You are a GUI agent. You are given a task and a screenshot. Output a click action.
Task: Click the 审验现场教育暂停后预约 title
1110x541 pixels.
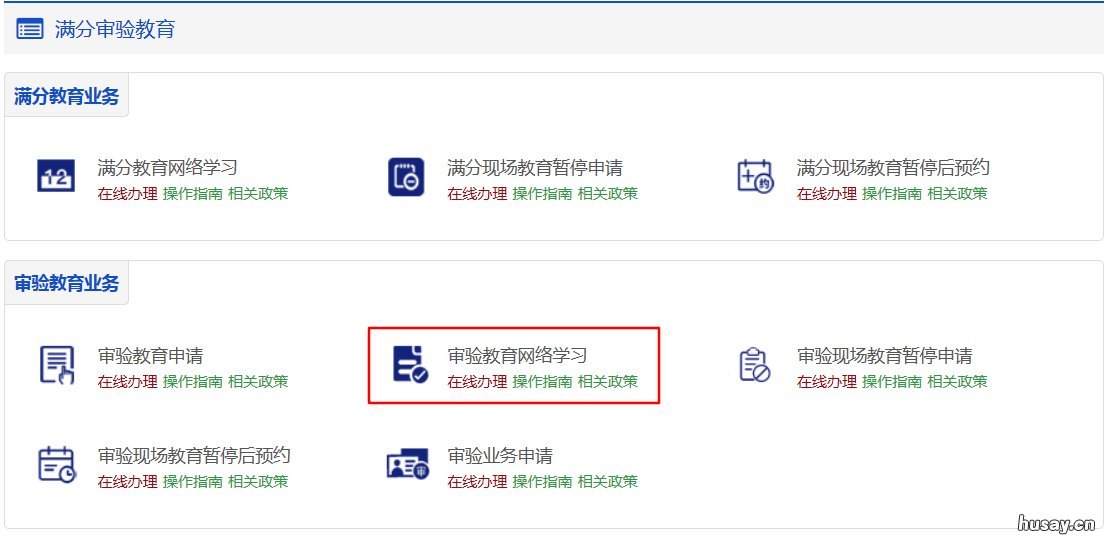(x=194, y=455)
